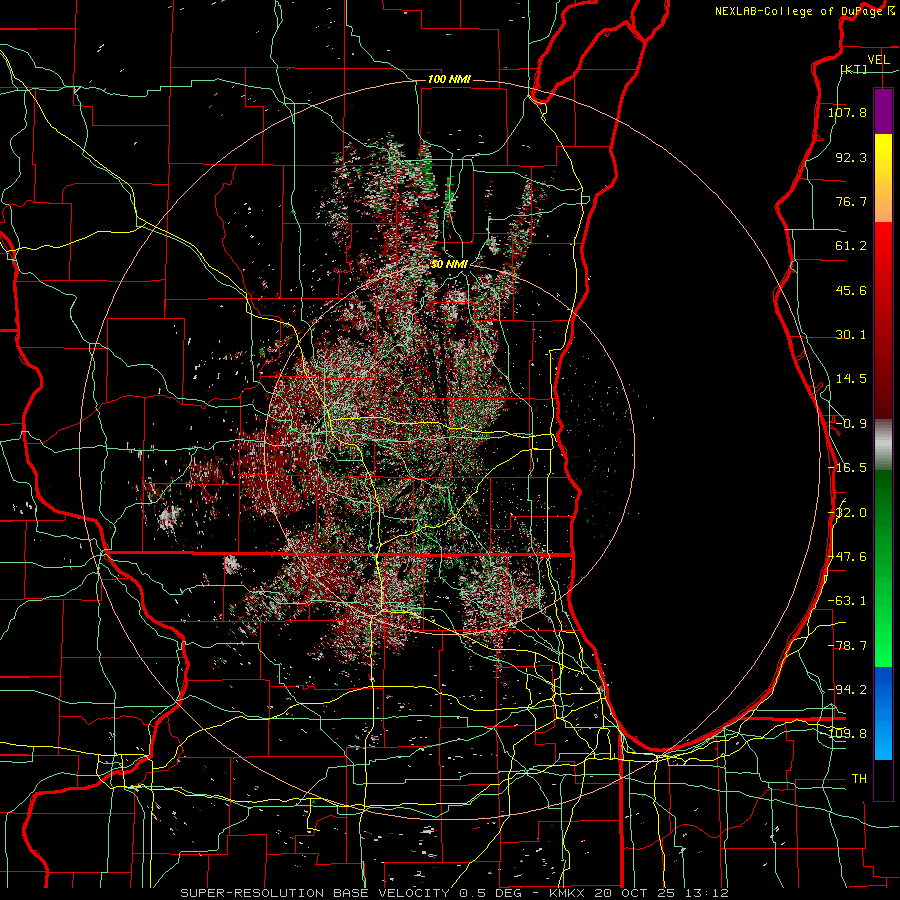The image size is (900, 900).
Task: Click the 14.5 velocity scale value
Action: tap(851, 379)
